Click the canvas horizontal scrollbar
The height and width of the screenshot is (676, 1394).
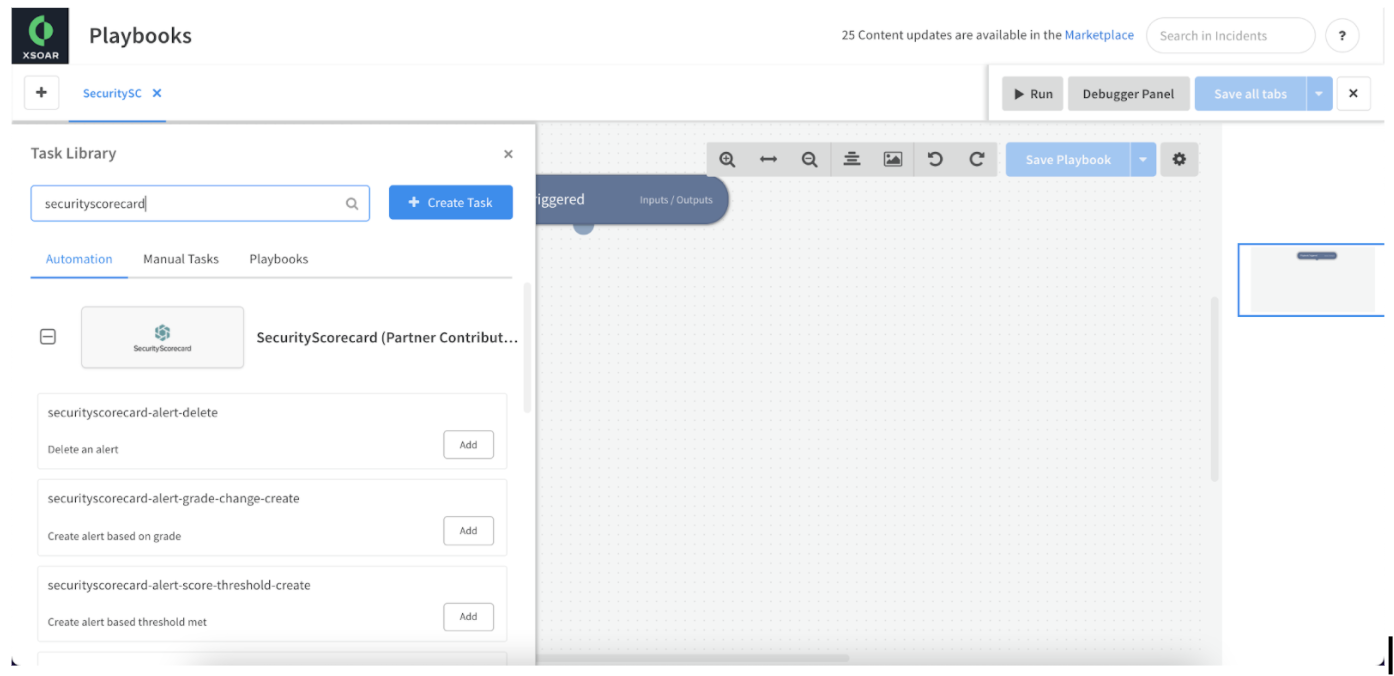(693, 658)
